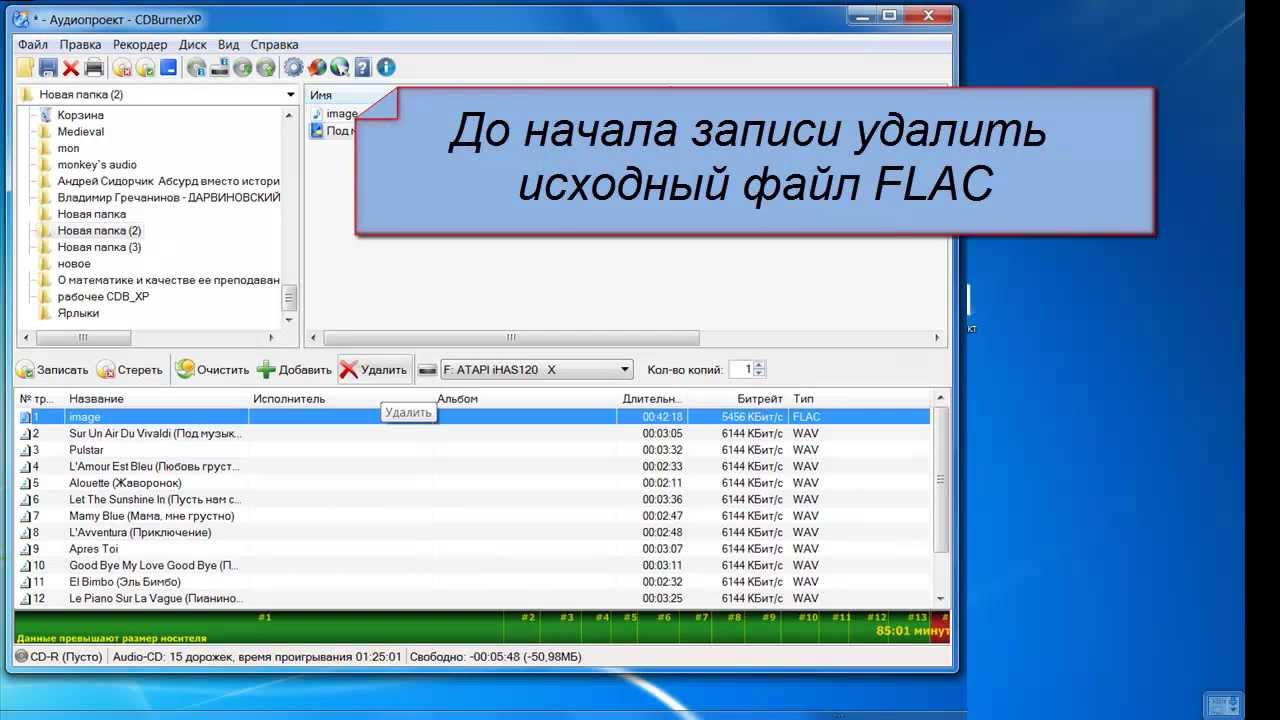Click the second green arrow disc tray icon

[265, 68]
